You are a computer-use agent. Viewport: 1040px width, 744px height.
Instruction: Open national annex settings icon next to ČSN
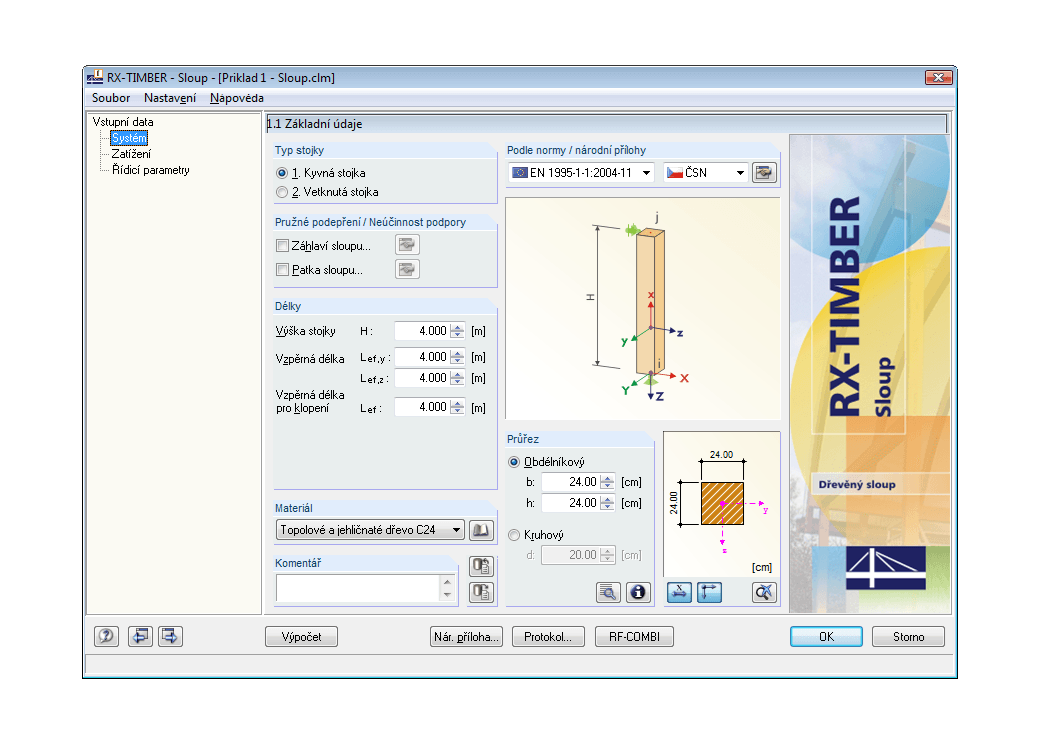[764, 173]
